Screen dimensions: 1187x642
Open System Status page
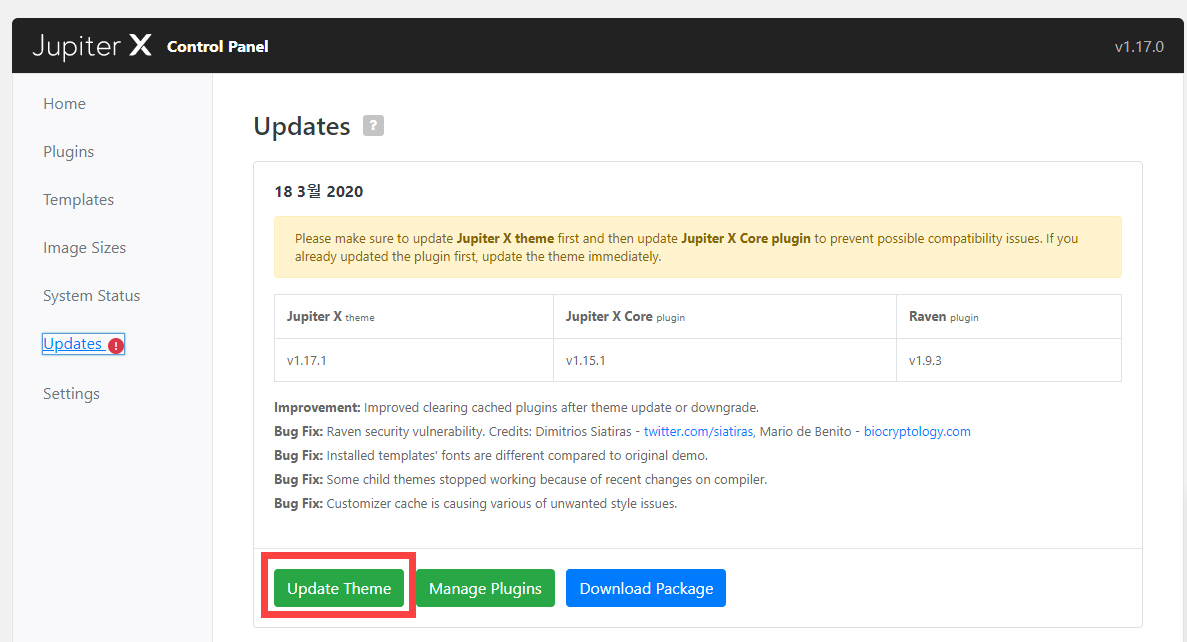pos(92,296)
